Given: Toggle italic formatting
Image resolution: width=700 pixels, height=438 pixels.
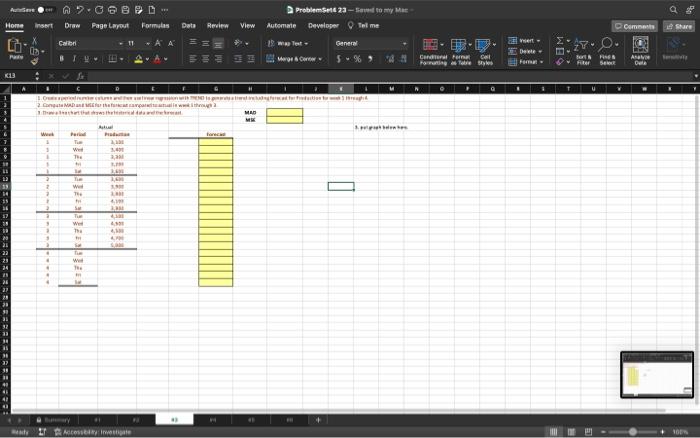Looking at the screenshot, I should click(74, 59).
